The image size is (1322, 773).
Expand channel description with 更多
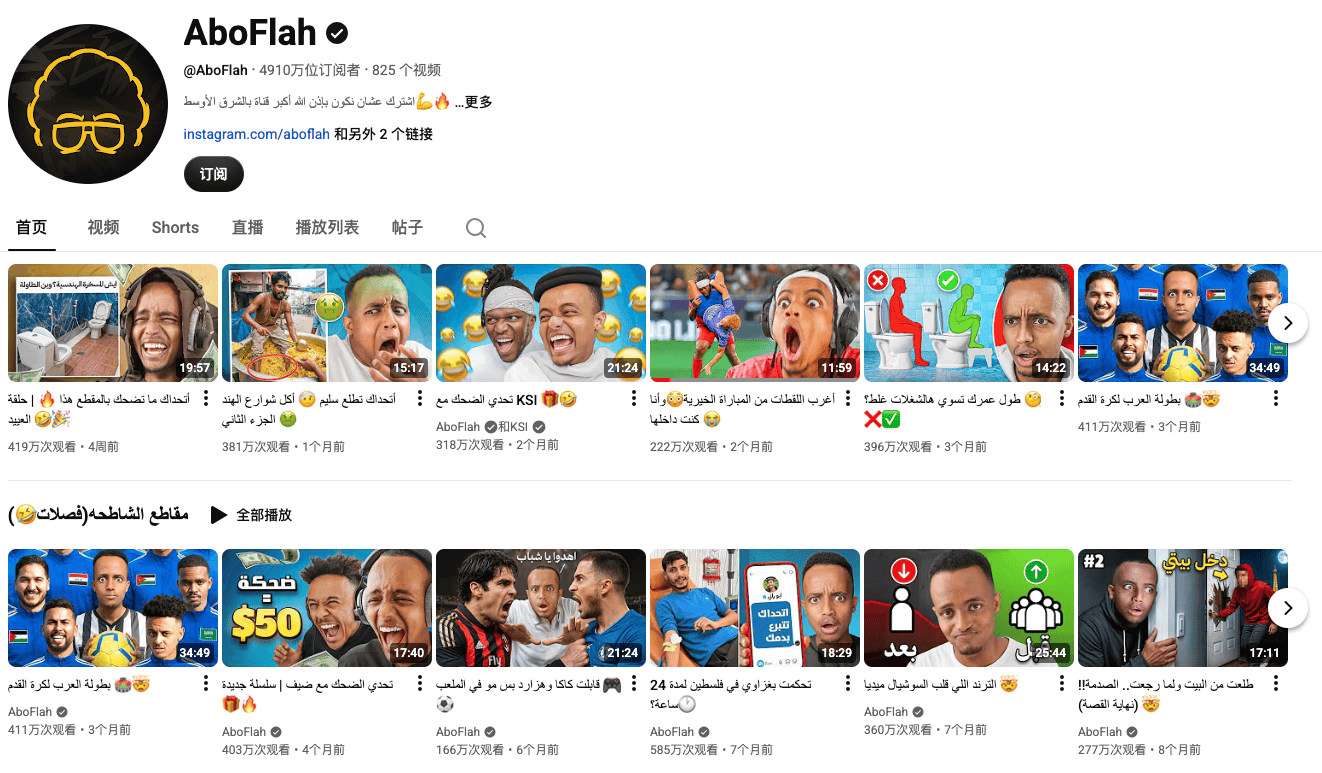point(478,102)
